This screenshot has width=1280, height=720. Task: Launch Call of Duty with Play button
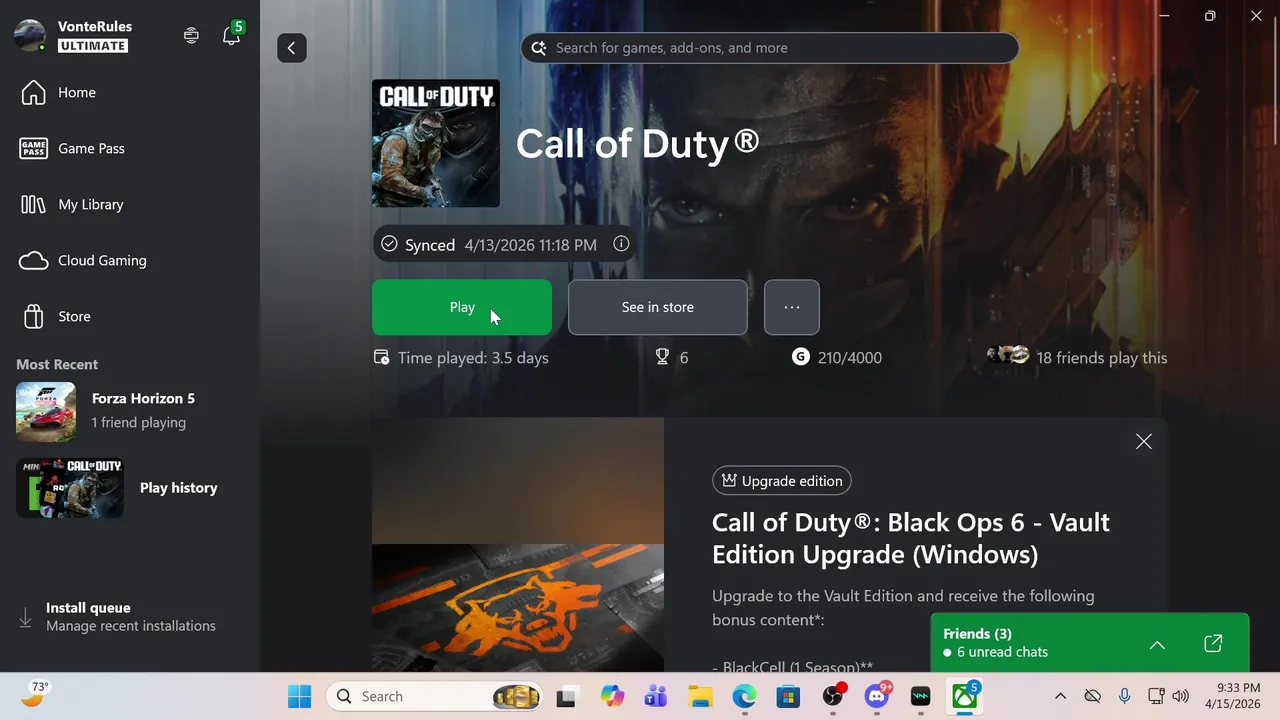click(x=462, y=307)
